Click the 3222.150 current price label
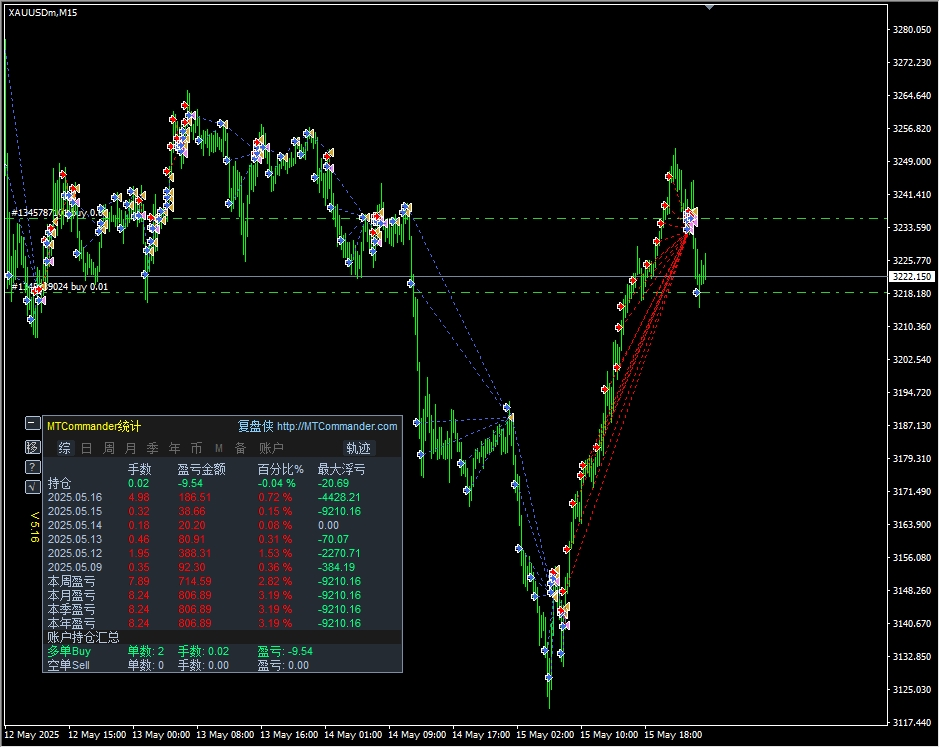The width and height of the screenshot is (940, 748). pos(911,276)
